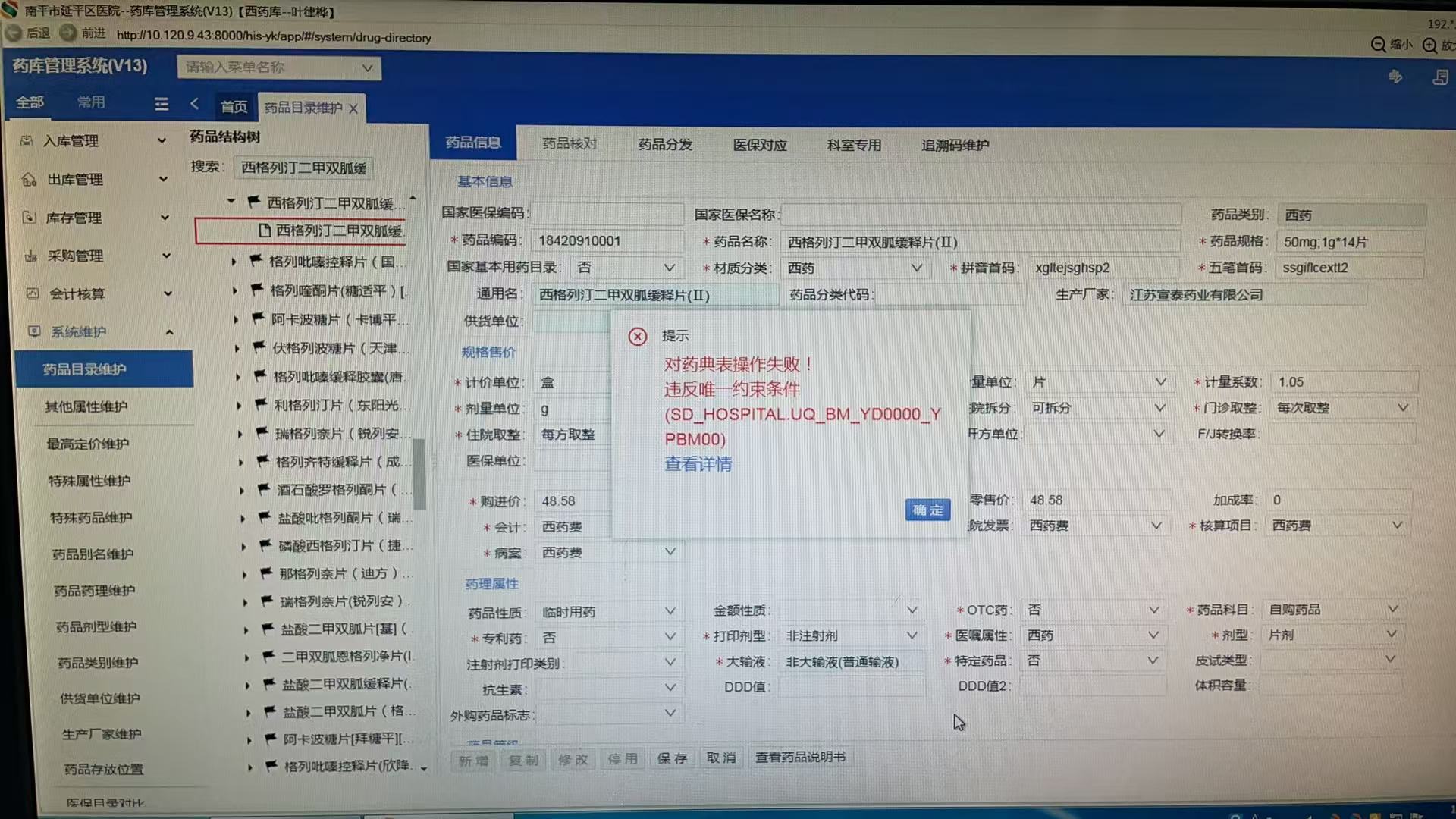Close the 药品目录维护 tab
The height and width of the screenshot is (819, 1456).
coord(353,108)
